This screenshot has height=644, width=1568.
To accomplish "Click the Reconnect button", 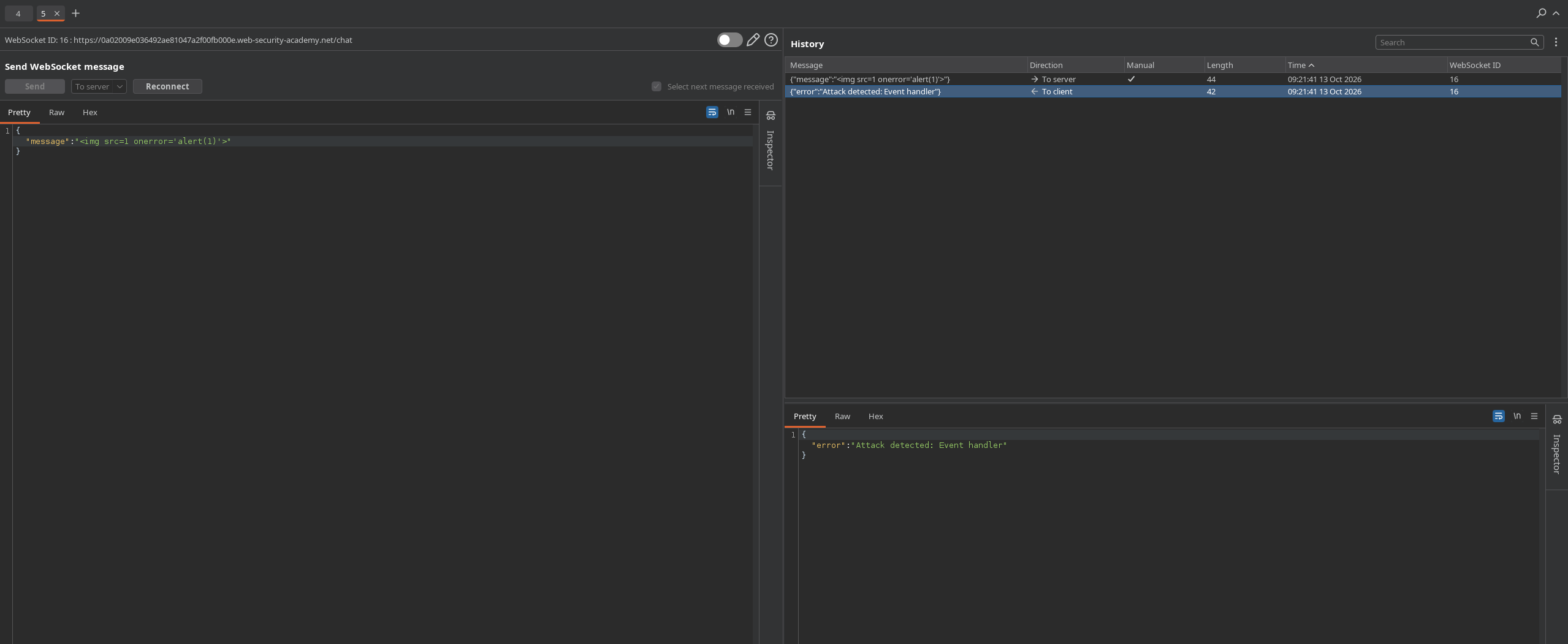I will (167, 86).
